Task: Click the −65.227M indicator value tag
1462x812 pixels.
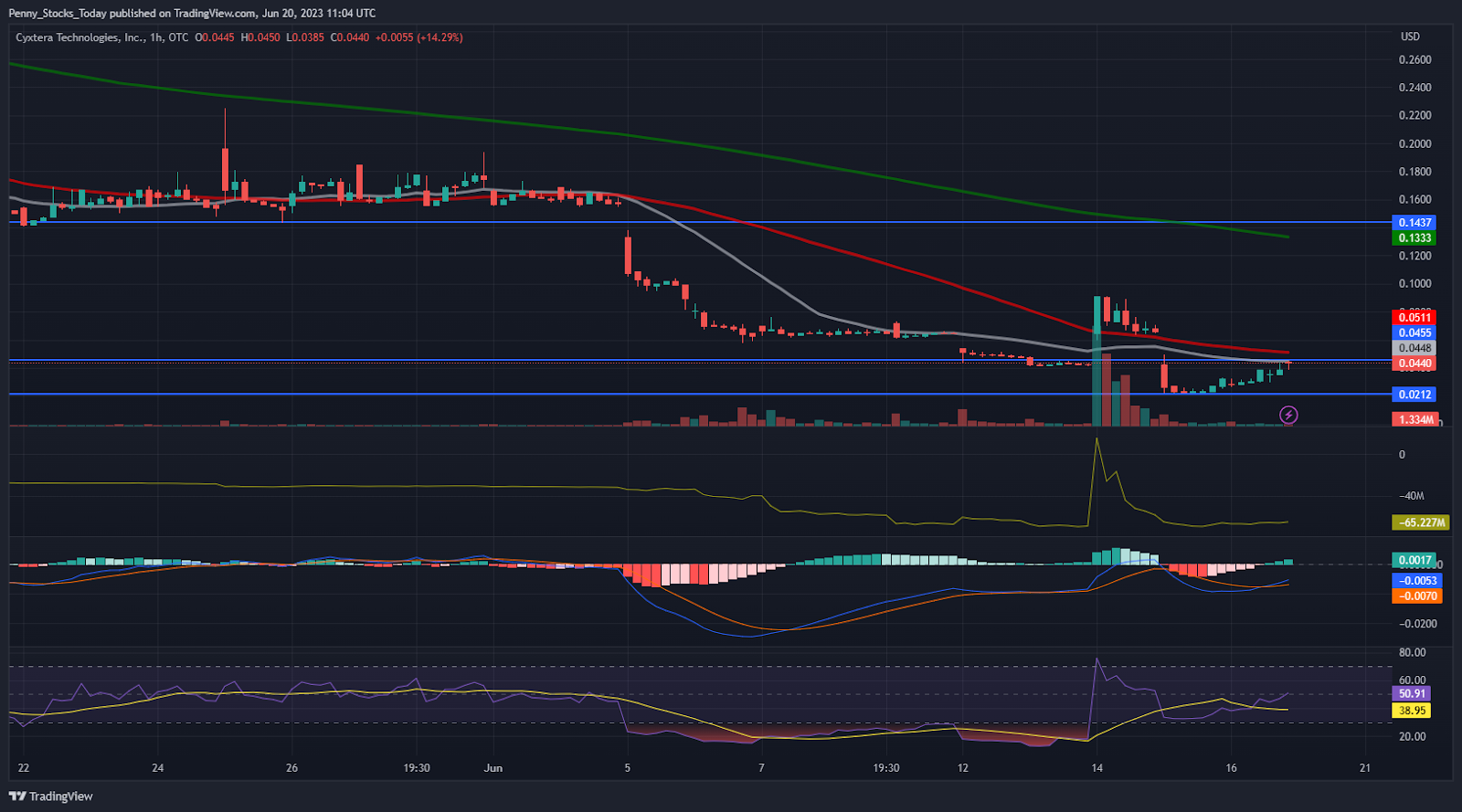Action: pyautogui.click(x=1420, y=523)
